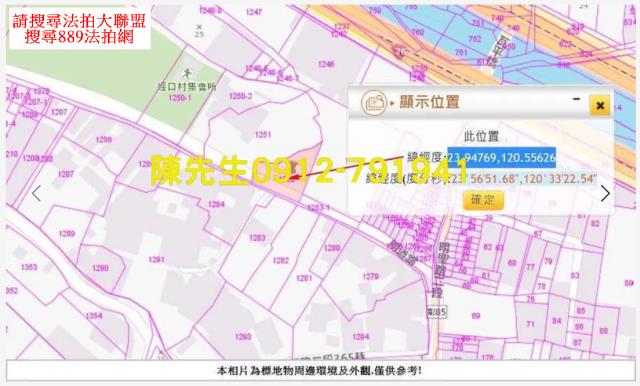Click the 確定 button
Screen dimensions: 640x386
coord(483,200)
